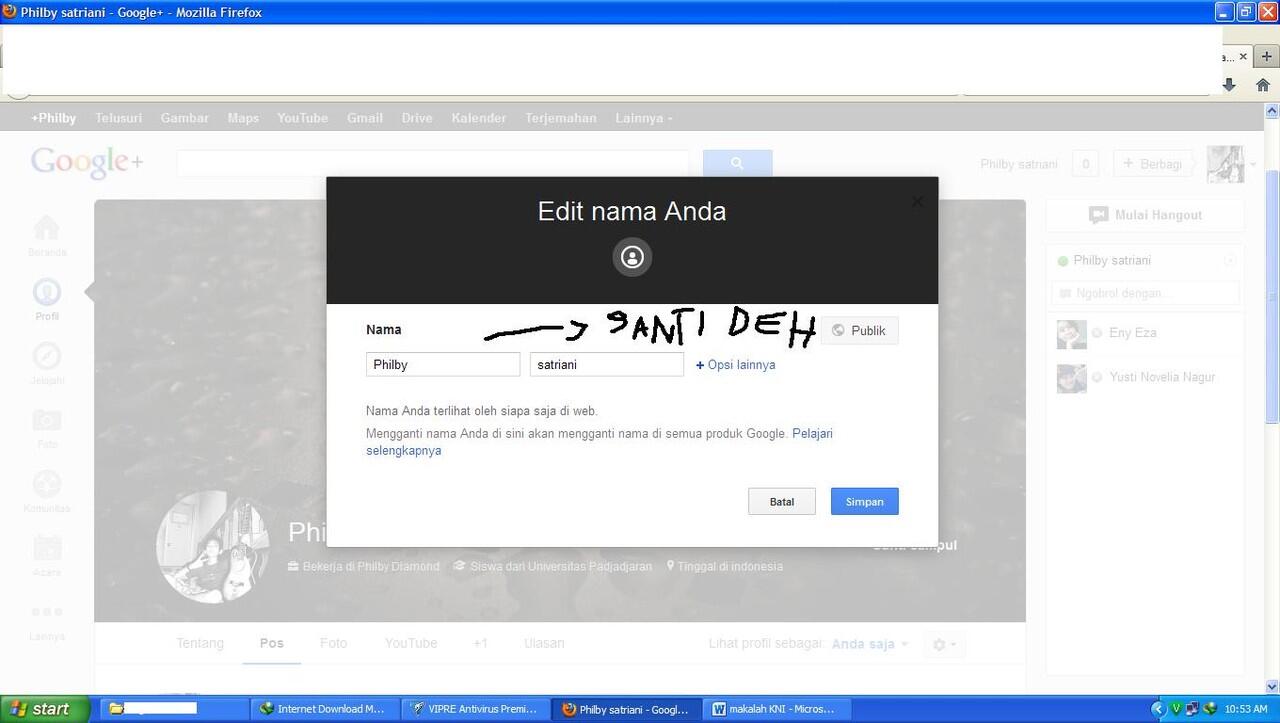
Task: Open the Windows start menu
Action: [x=45, y=709]
